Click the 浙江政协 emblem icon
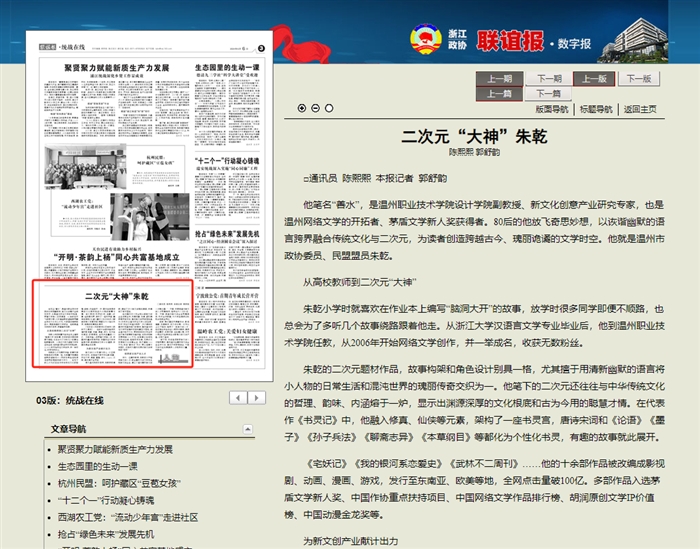Screen dimensions: 700x549 pos(425,39)
